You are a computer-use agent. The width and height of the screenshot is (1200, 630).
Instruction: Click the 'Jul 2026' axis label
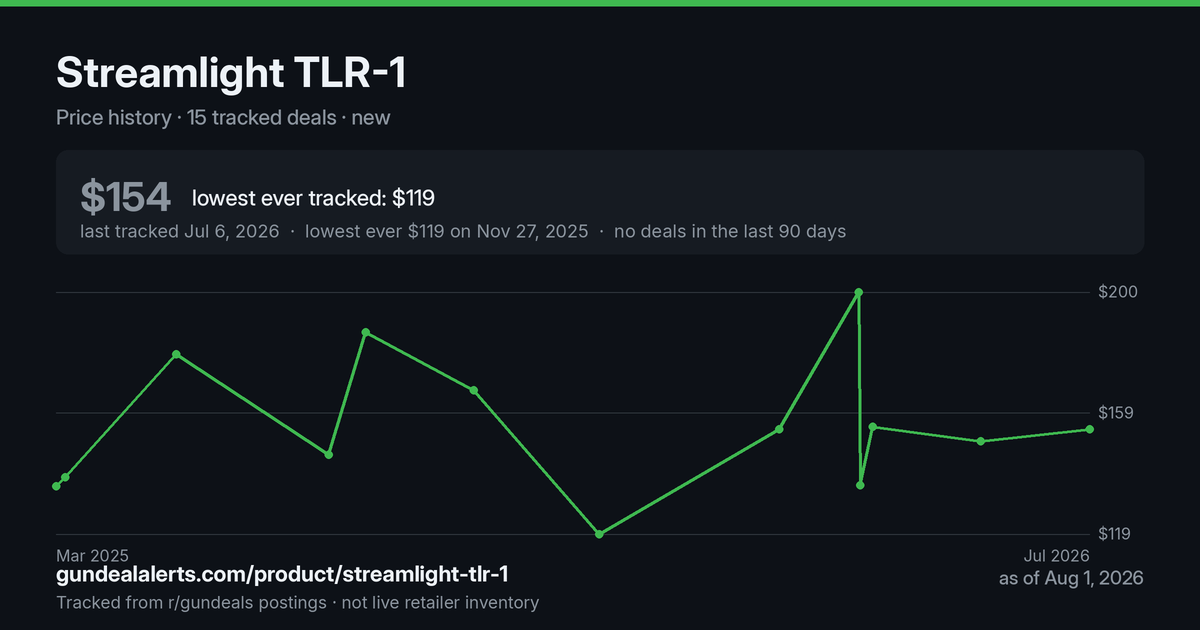(1056, 555)
